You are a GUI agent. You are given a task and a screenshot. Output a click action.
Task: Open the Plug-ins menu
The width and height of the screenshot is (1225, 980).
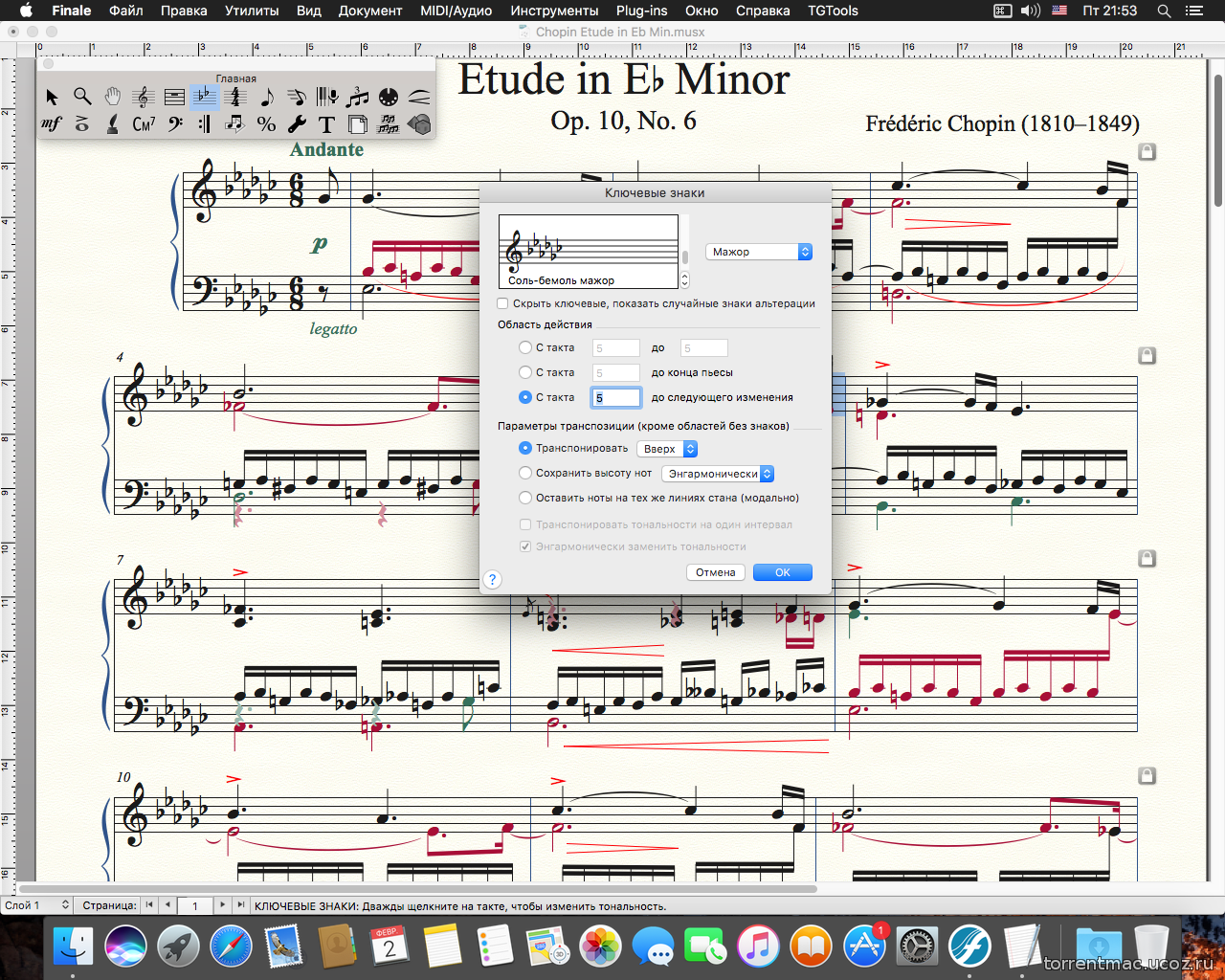pos(641,11)
